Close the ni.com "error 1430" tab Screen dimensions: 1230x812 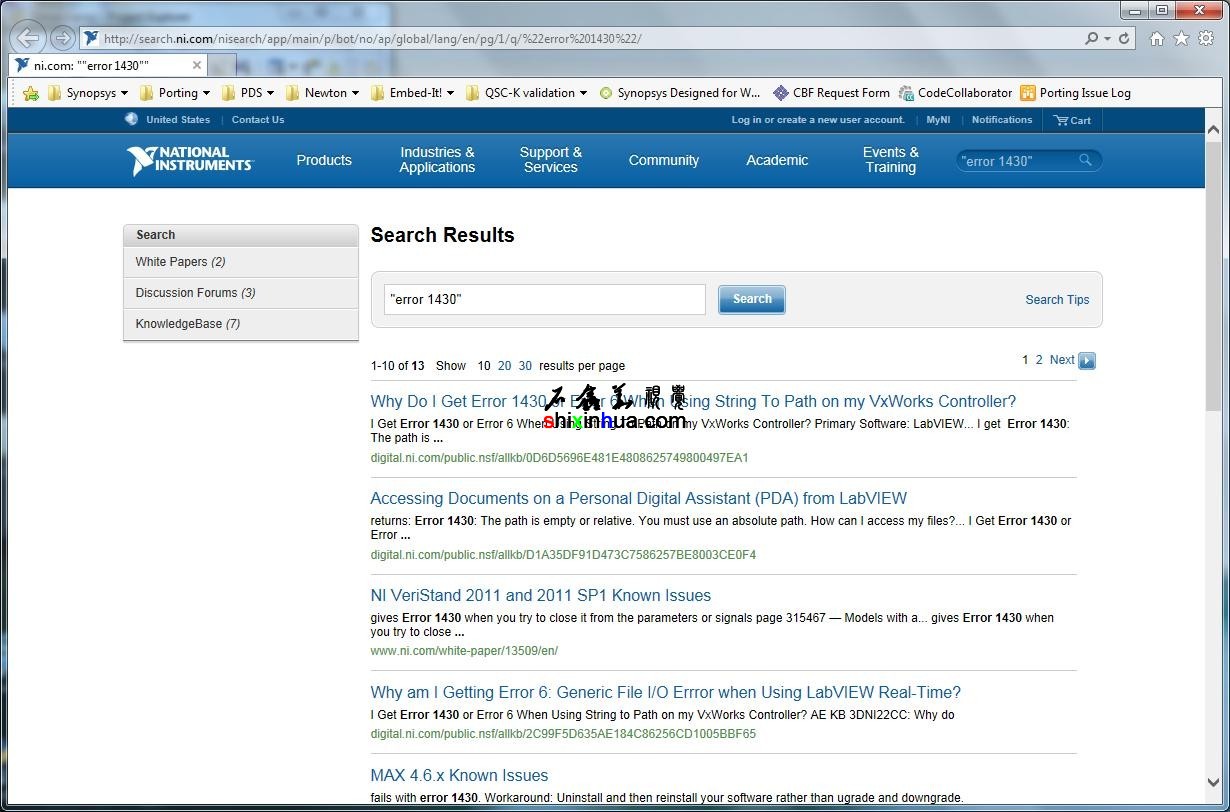pyautogui.click(x=197, y=65)
